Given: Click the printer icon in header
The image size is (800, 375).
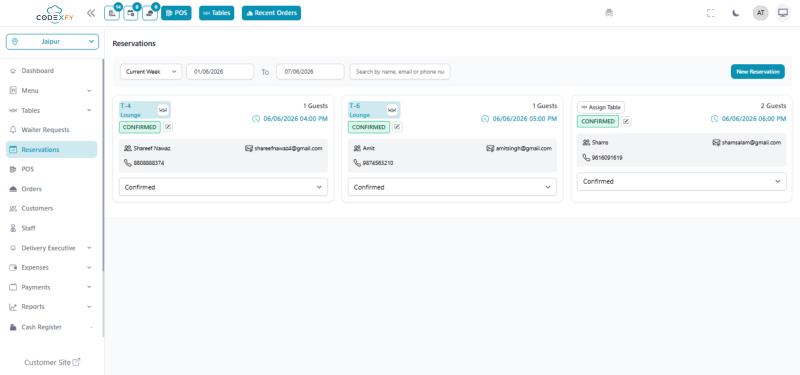Looking at the screenshot, I should [x=609, y=13].
